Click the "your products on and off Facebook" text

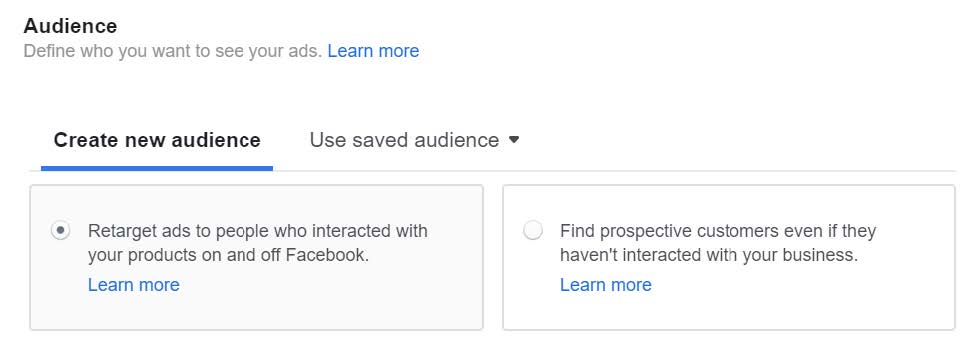point(228,255)
